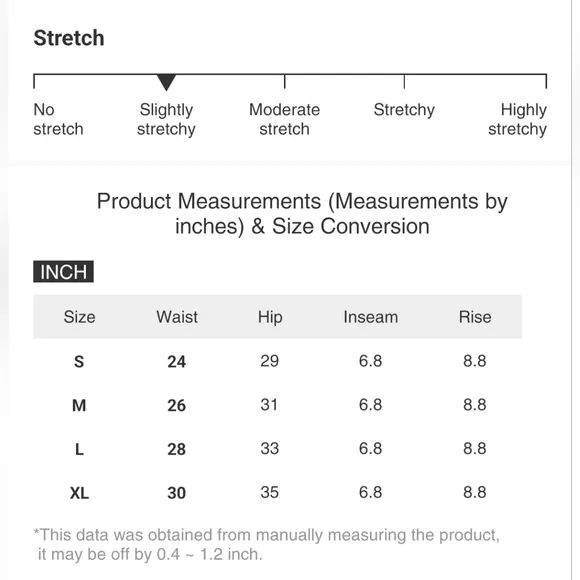Click the Hip column header
This screenshot has width=580, height=580.
(x=270, y=317)
